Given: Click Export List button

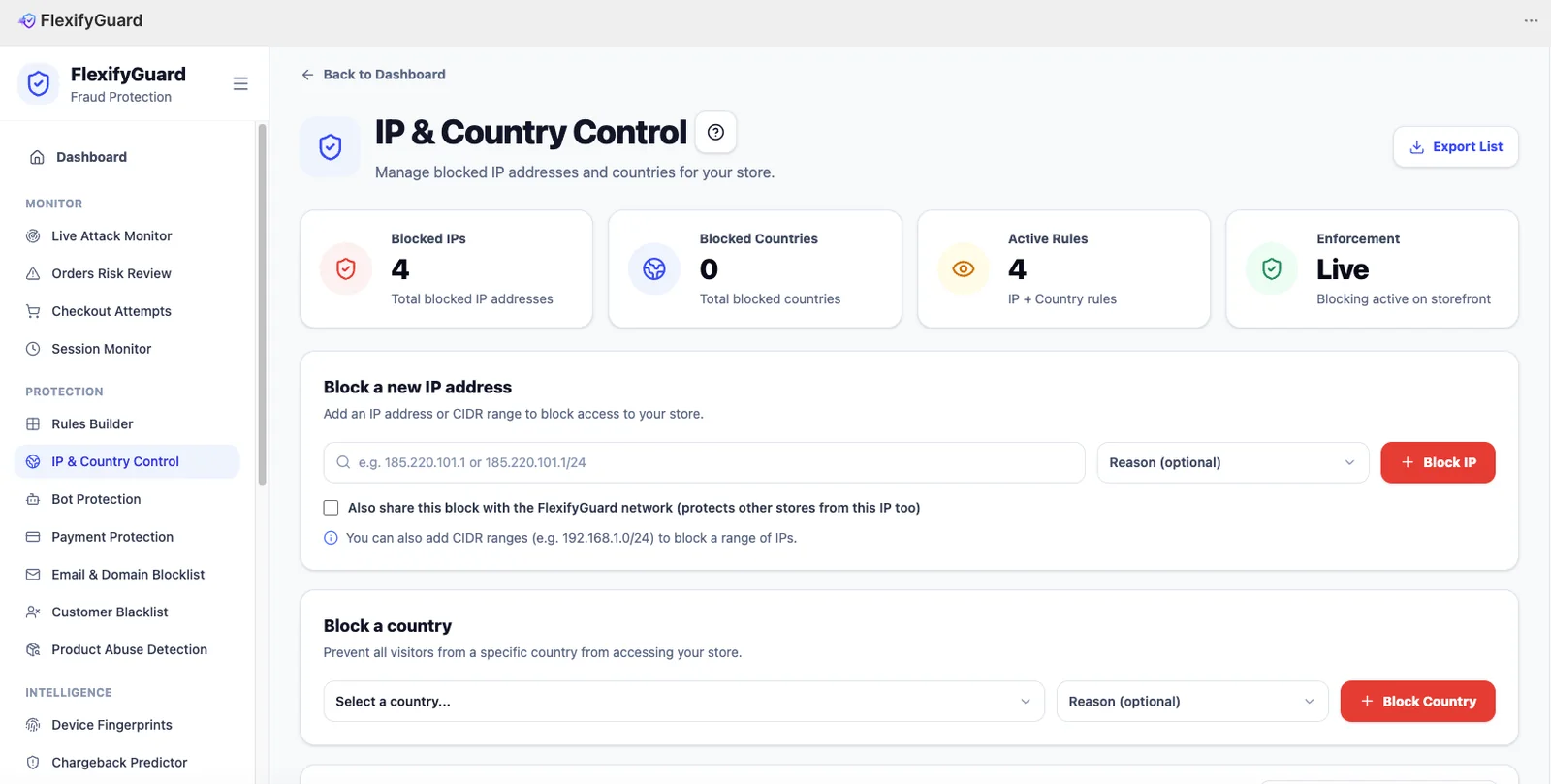Looking at the screenshot, I should [1456, 147].
